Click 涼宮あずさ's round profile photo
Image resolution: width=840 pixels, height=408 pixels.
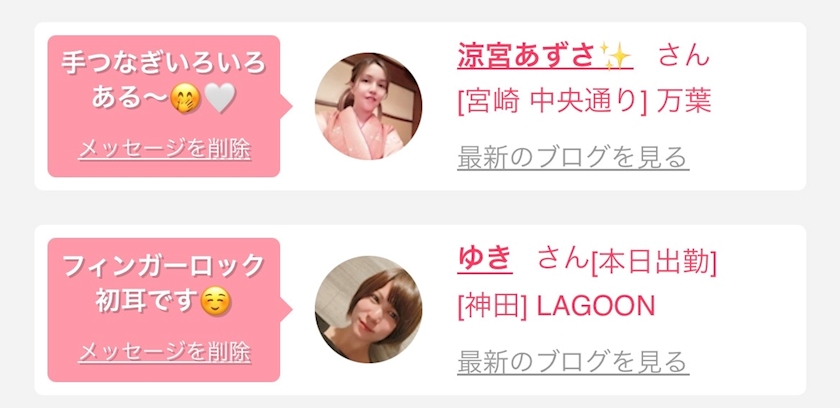click(369, 106)
